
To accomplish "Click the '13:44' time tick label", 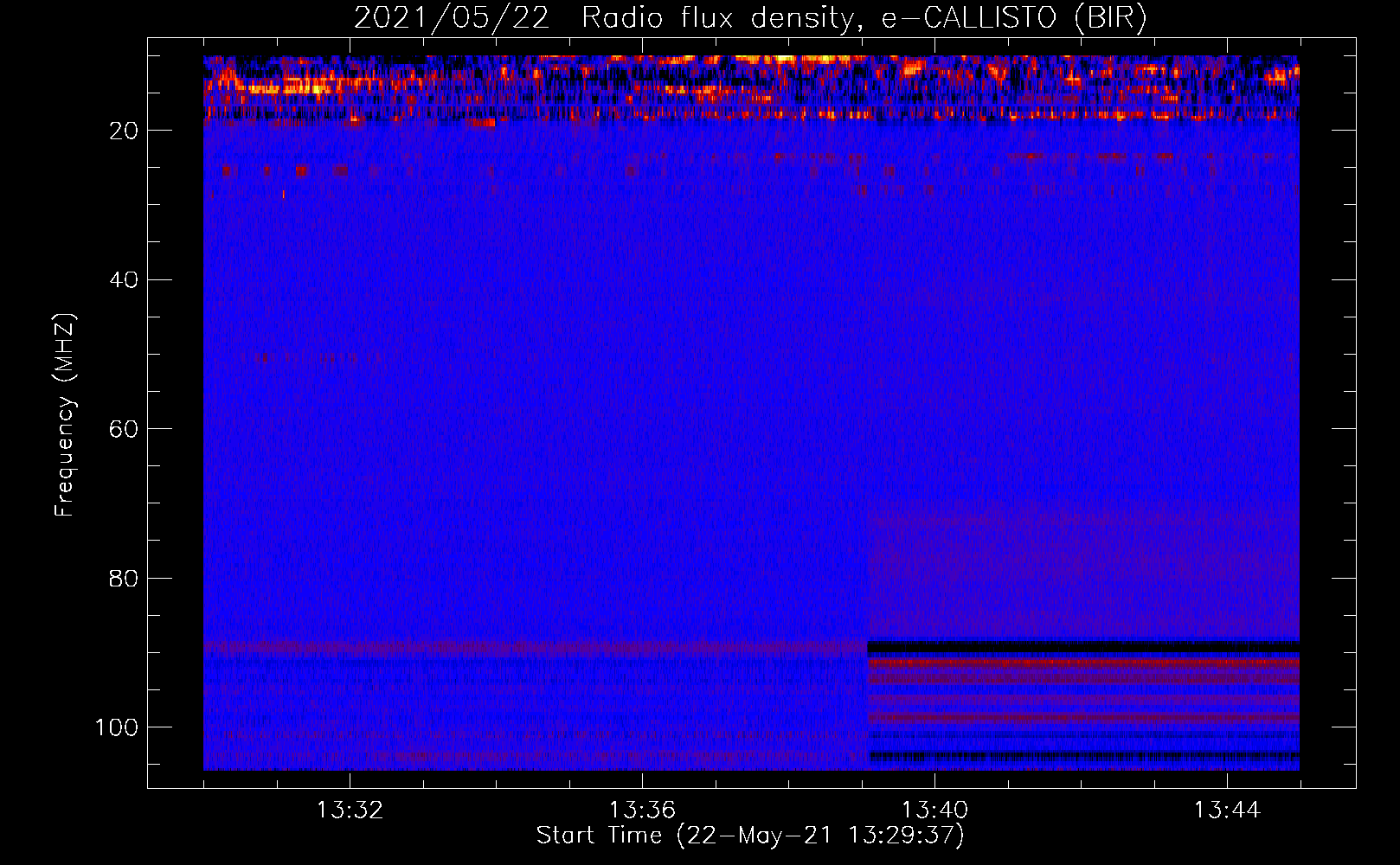I will coord(1227,811).
